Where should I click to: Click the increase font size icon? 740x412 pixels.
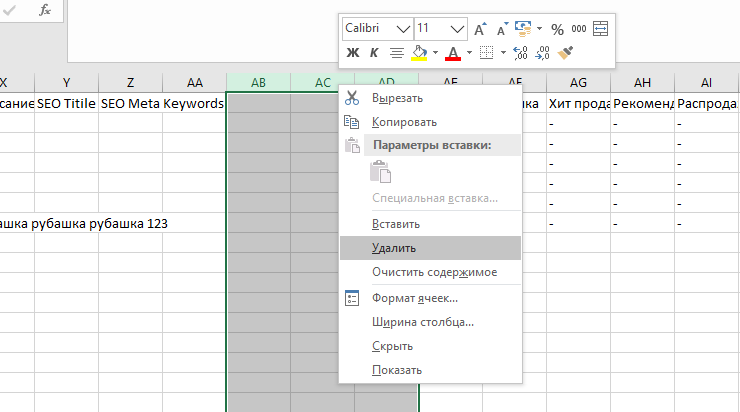[x=481, y=29]
